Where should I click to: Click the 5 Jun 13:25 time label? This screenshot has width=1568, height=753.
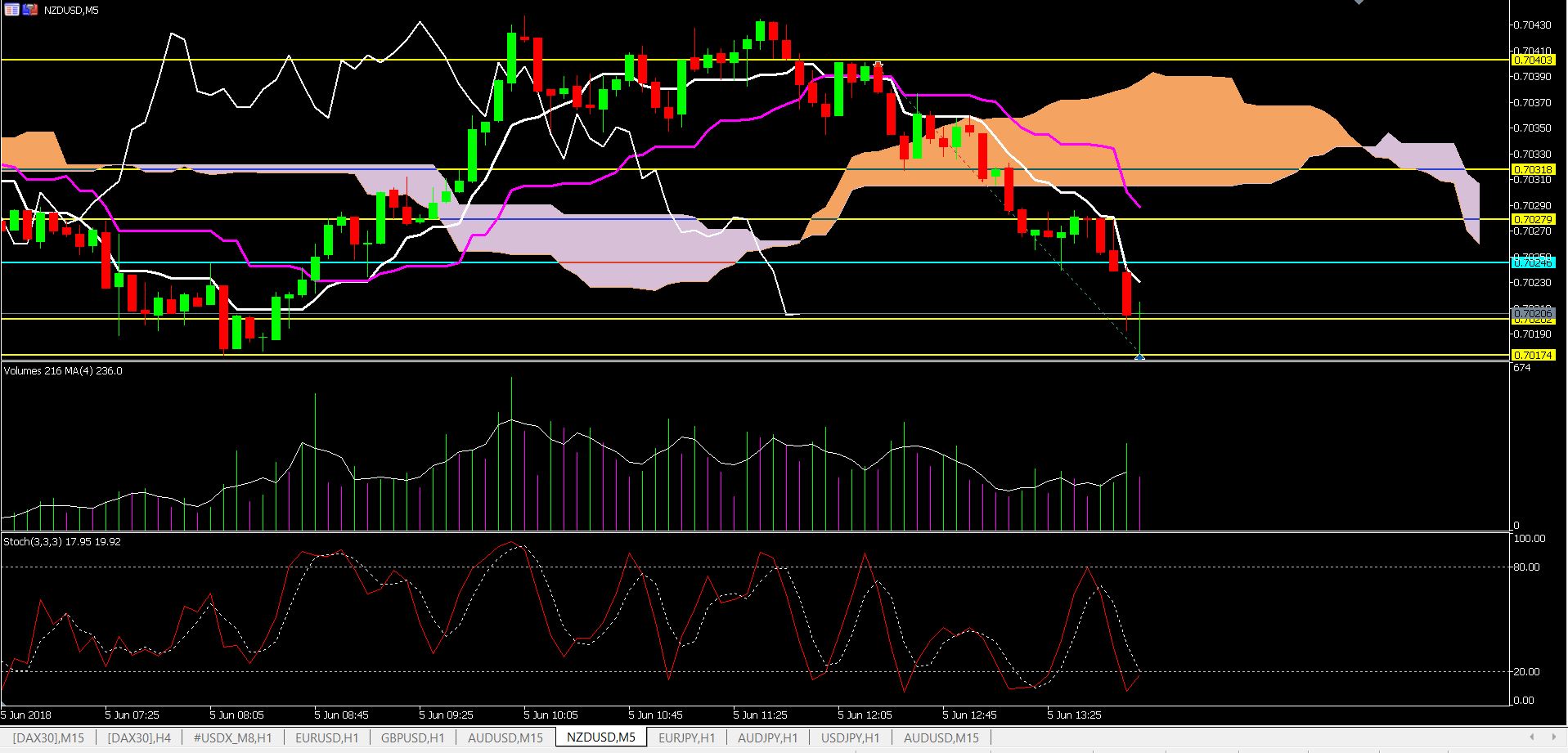click(x=1075, y=715)
